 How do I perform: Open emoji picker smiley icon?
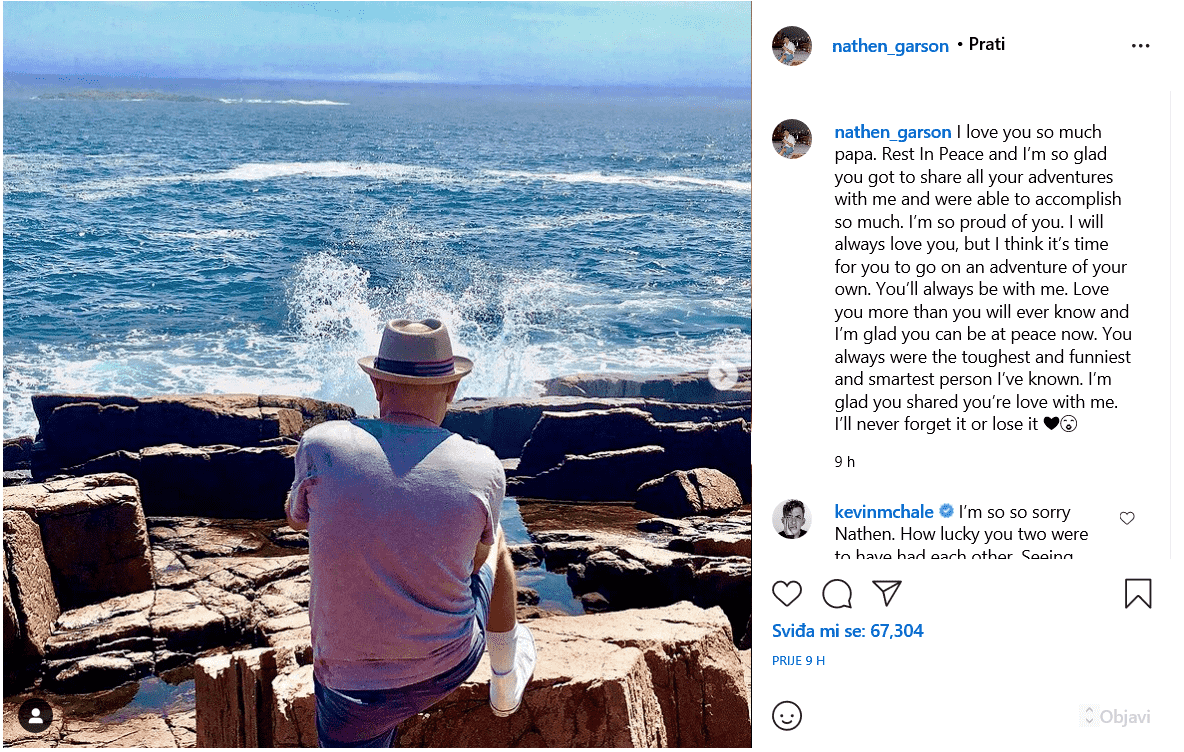787,716
